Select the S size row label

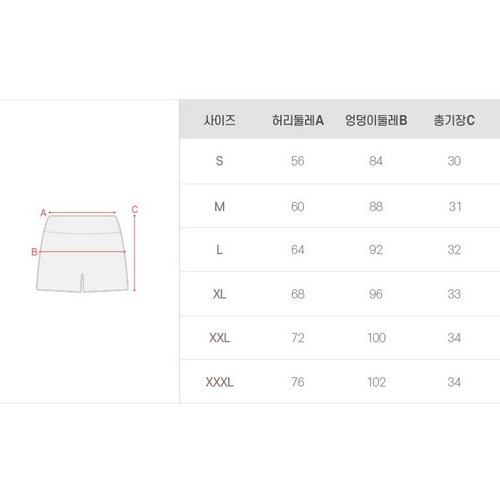pyautogui.click(x=219, y=161)
